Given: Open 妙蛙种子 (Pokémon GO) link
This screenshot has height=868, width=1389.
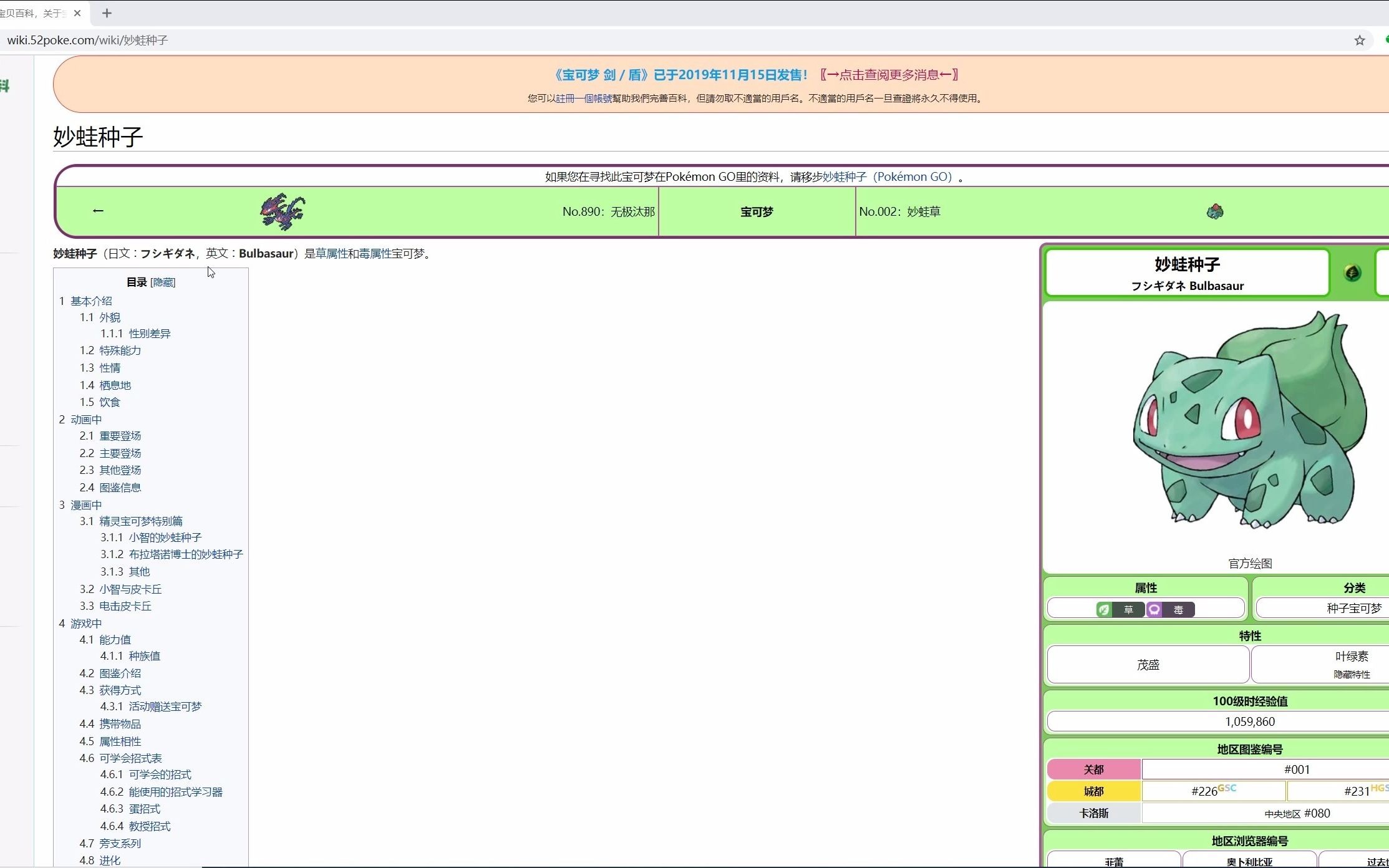Looking at the screenshot, I should pos(887,177).
